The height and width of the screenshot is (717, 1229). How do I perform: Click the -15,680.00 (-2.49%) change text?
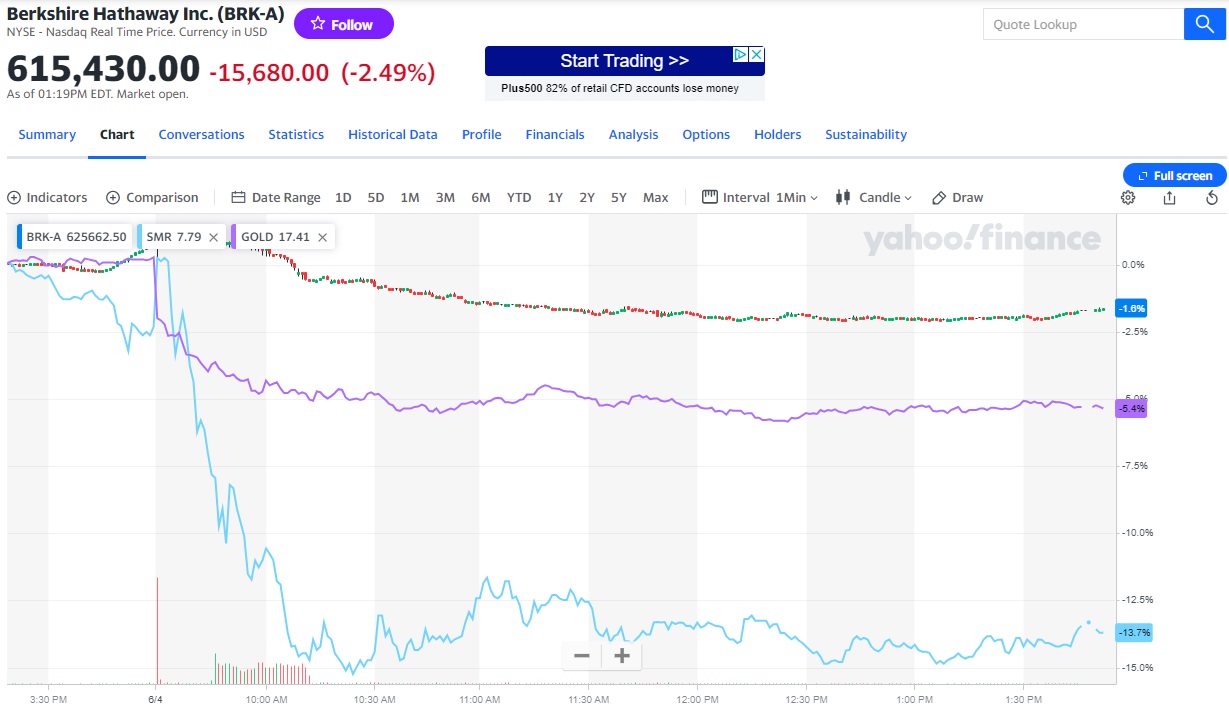[x=322, y=72]
